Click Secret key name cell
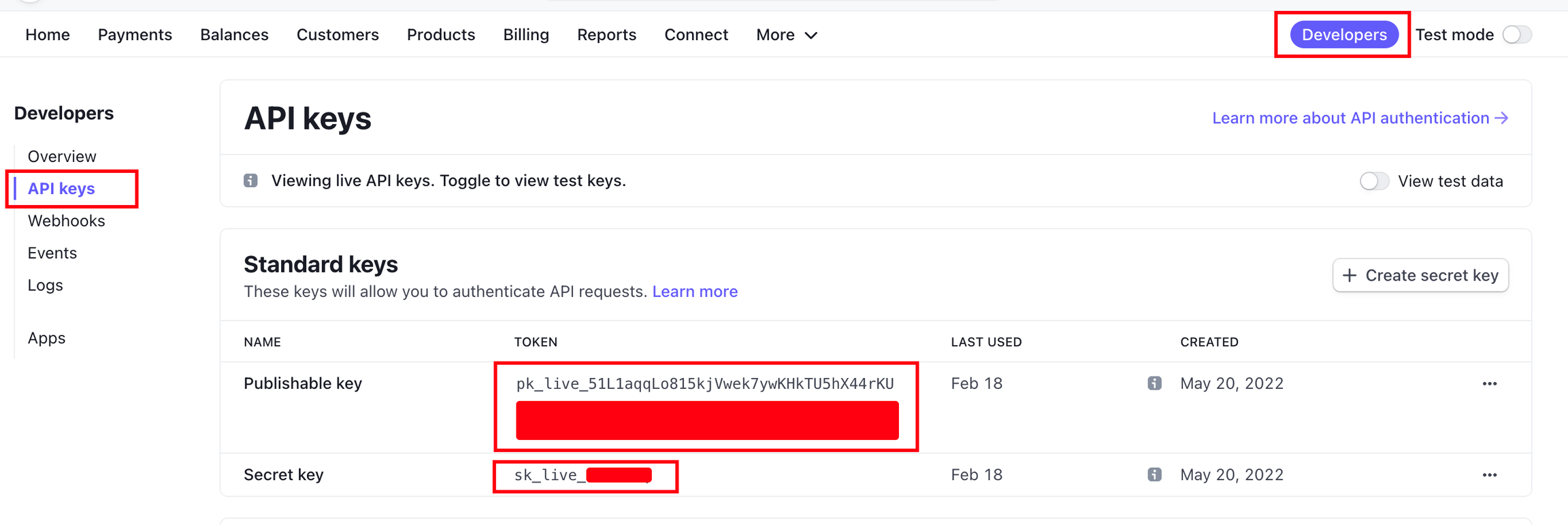 [x=284, y=475]
